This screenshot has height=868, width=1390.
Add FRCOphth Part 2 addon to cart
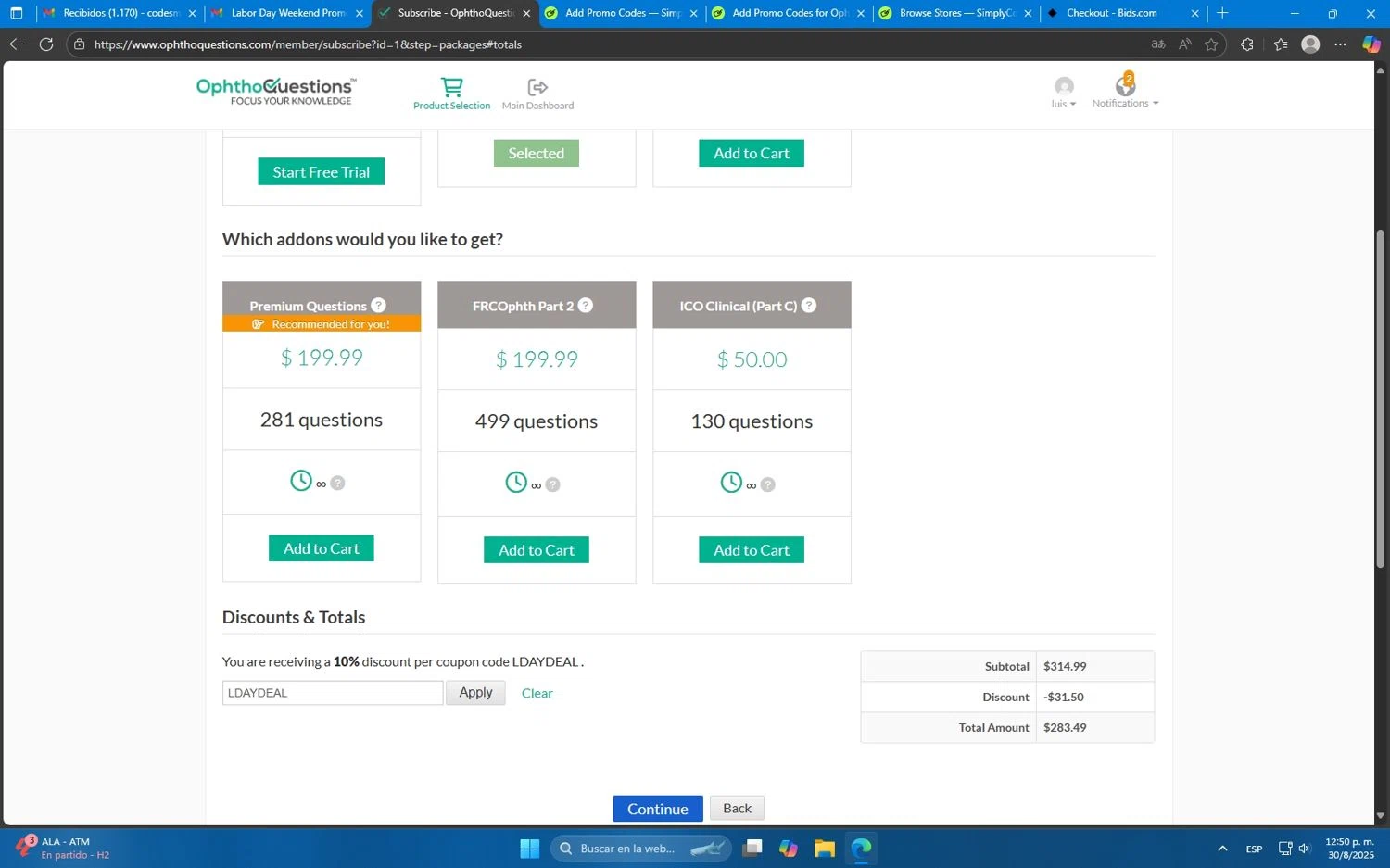point(537,550)
